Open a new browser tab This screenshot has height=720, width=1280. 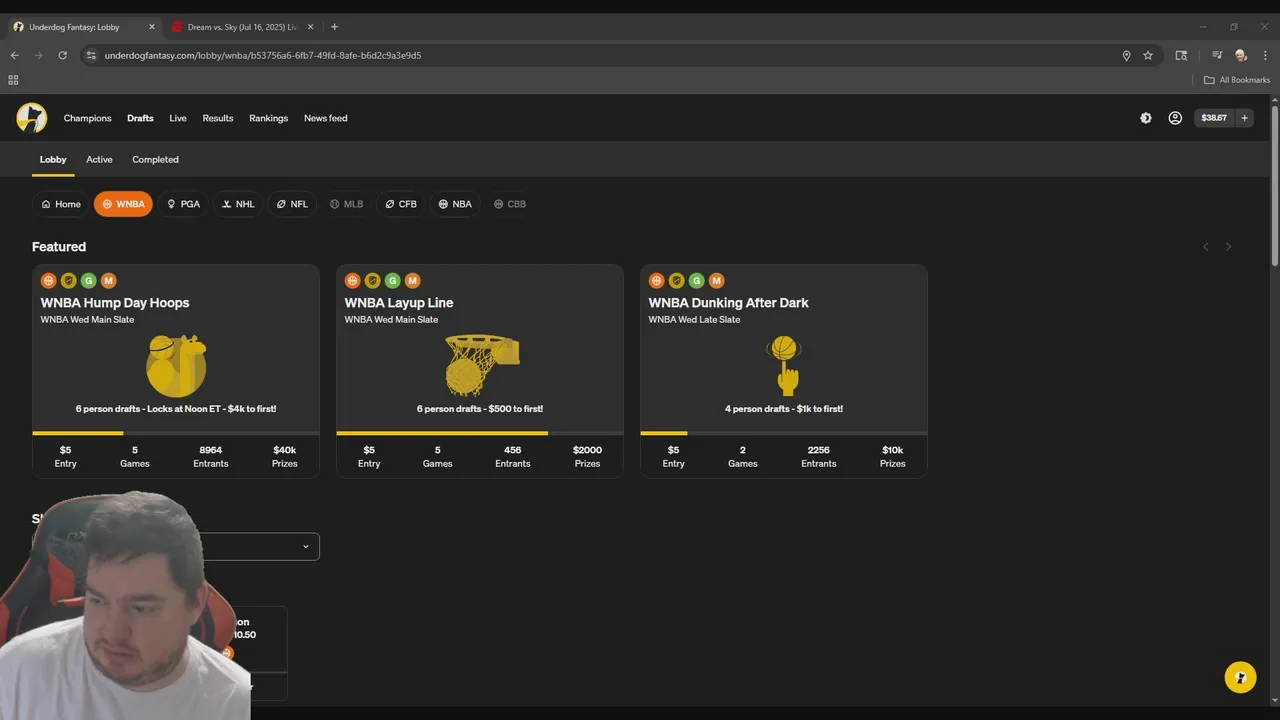click(x=334, y=27)
